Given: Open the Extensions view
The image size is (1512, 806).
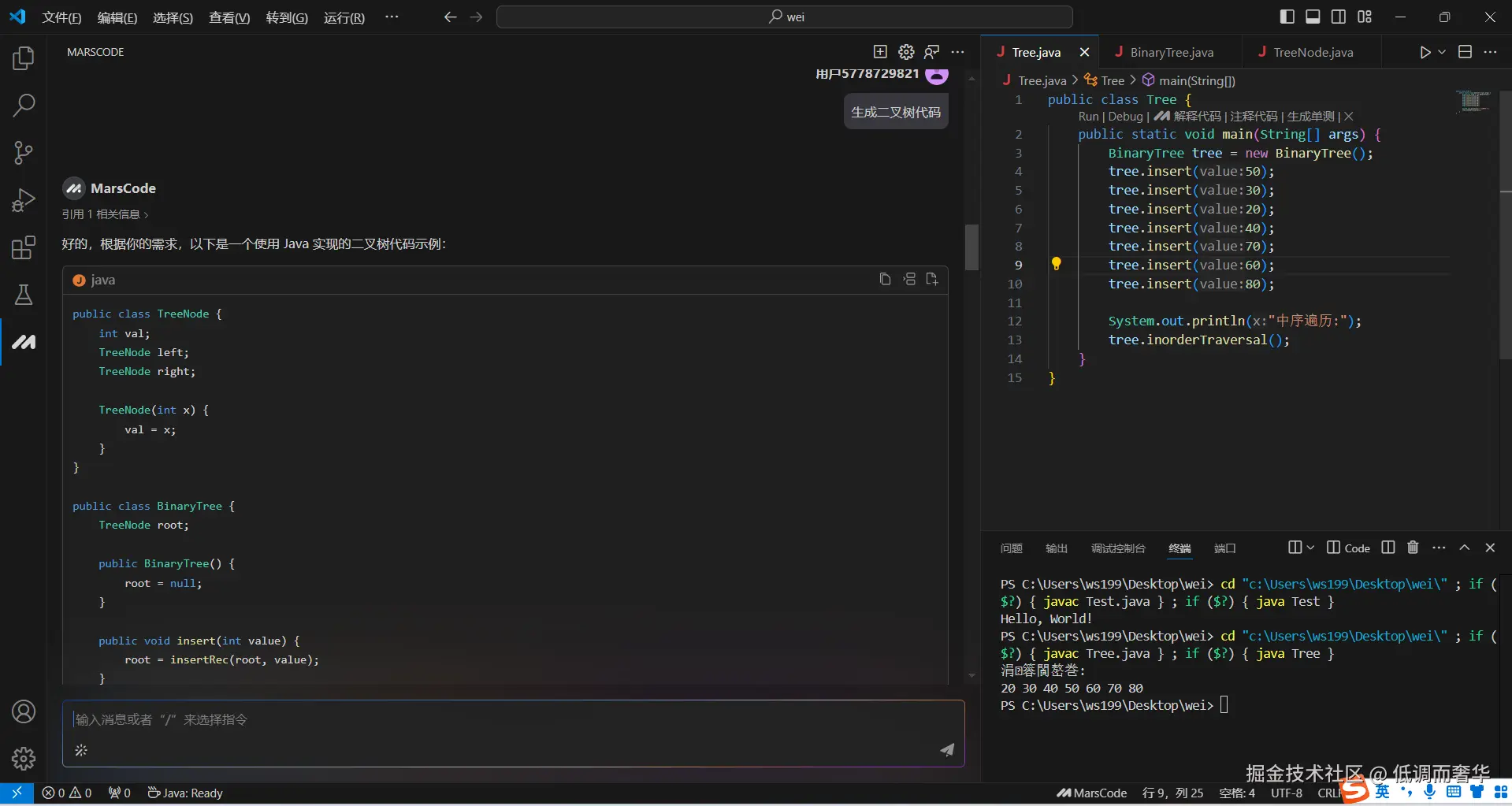Looking at the screenshot, I should (24, 247).
